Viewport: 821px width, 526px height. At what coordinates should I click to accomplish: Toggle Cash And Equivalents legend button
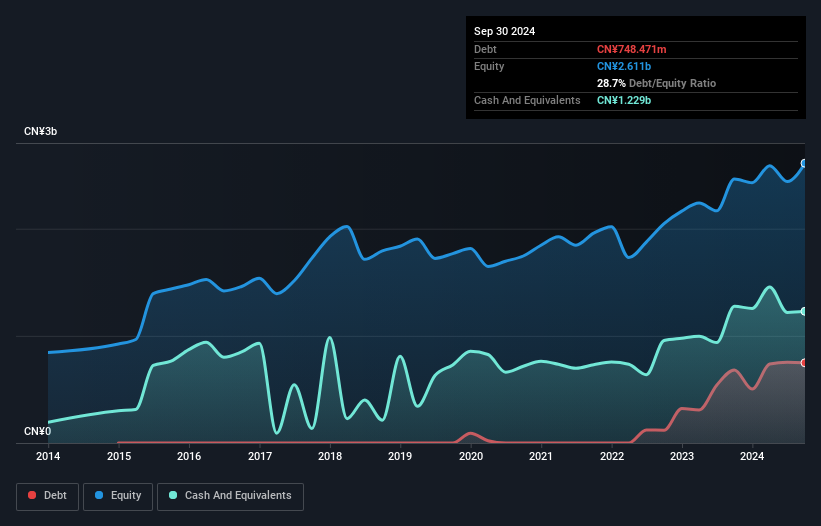[230, 496]
